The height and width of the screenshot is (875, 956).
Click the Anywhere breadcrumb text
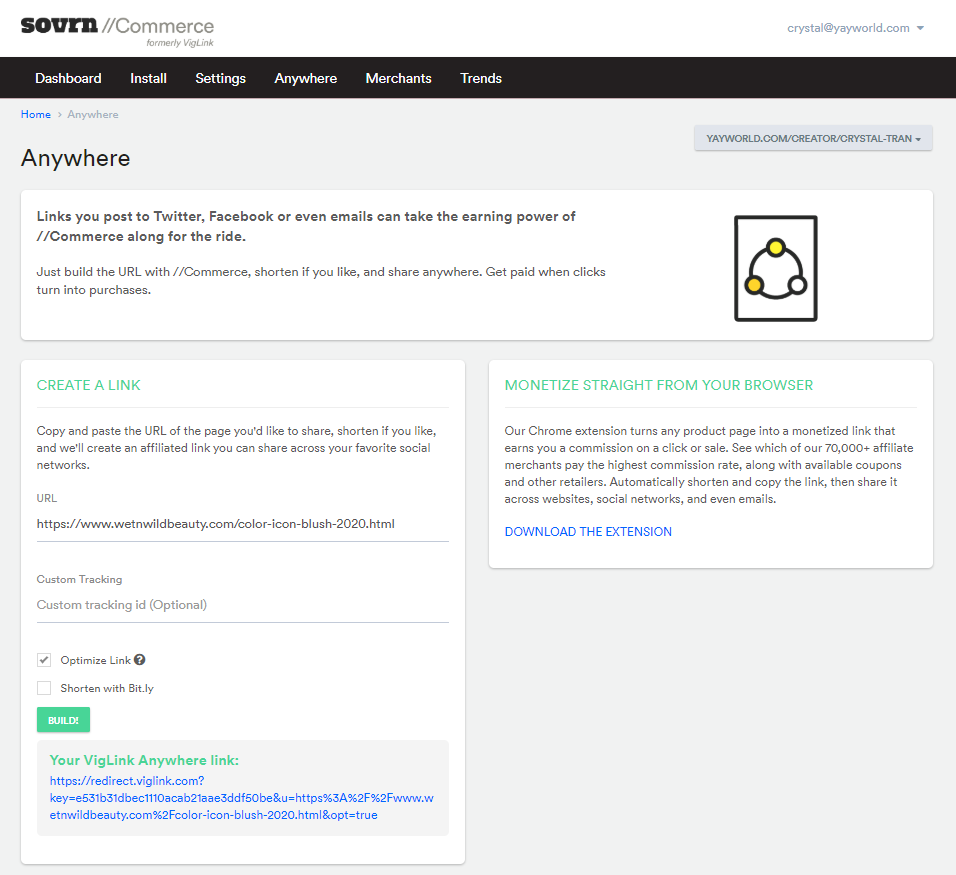click(x=93, y=114)
